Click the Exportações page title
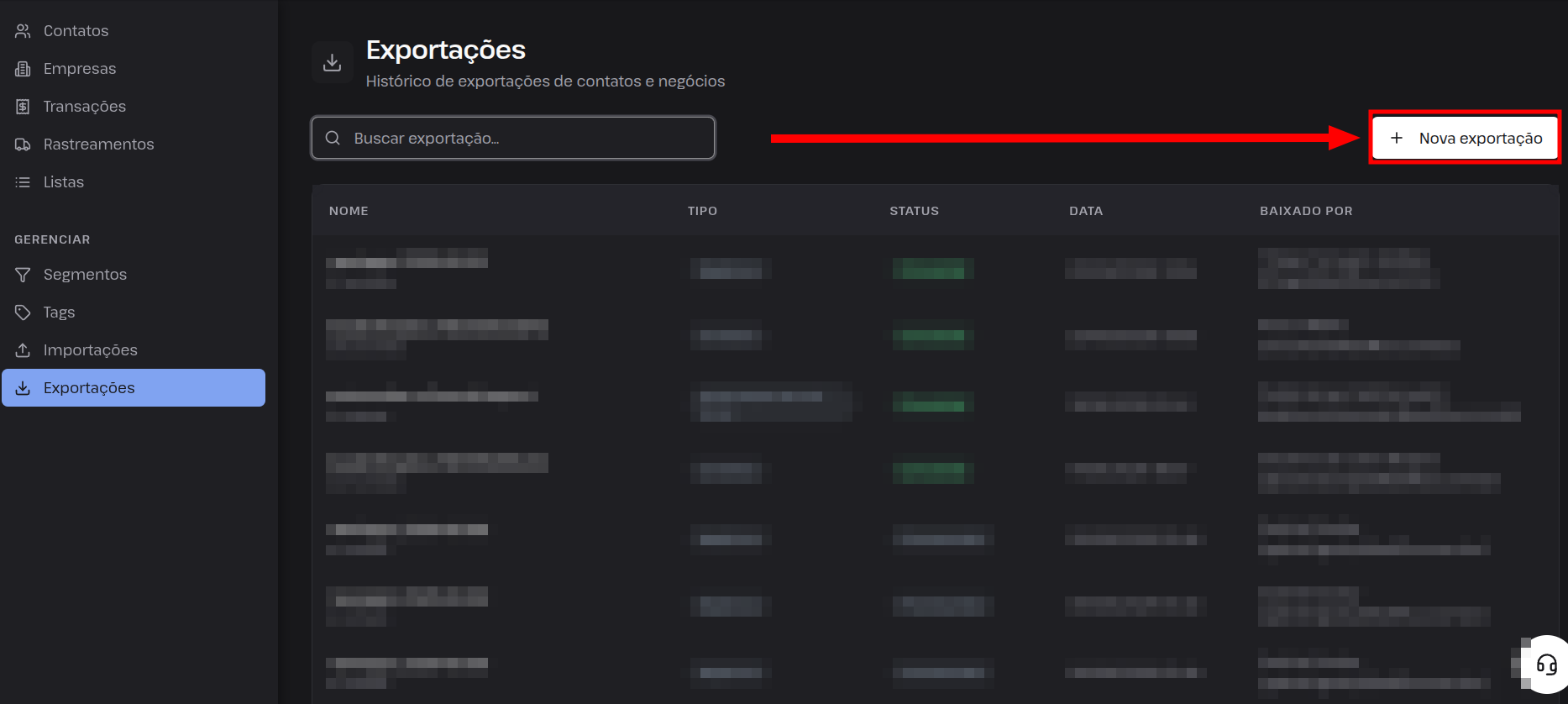The height and width of the screenshot is (704, 1568). pyautogui.click(x=446, y=50)
